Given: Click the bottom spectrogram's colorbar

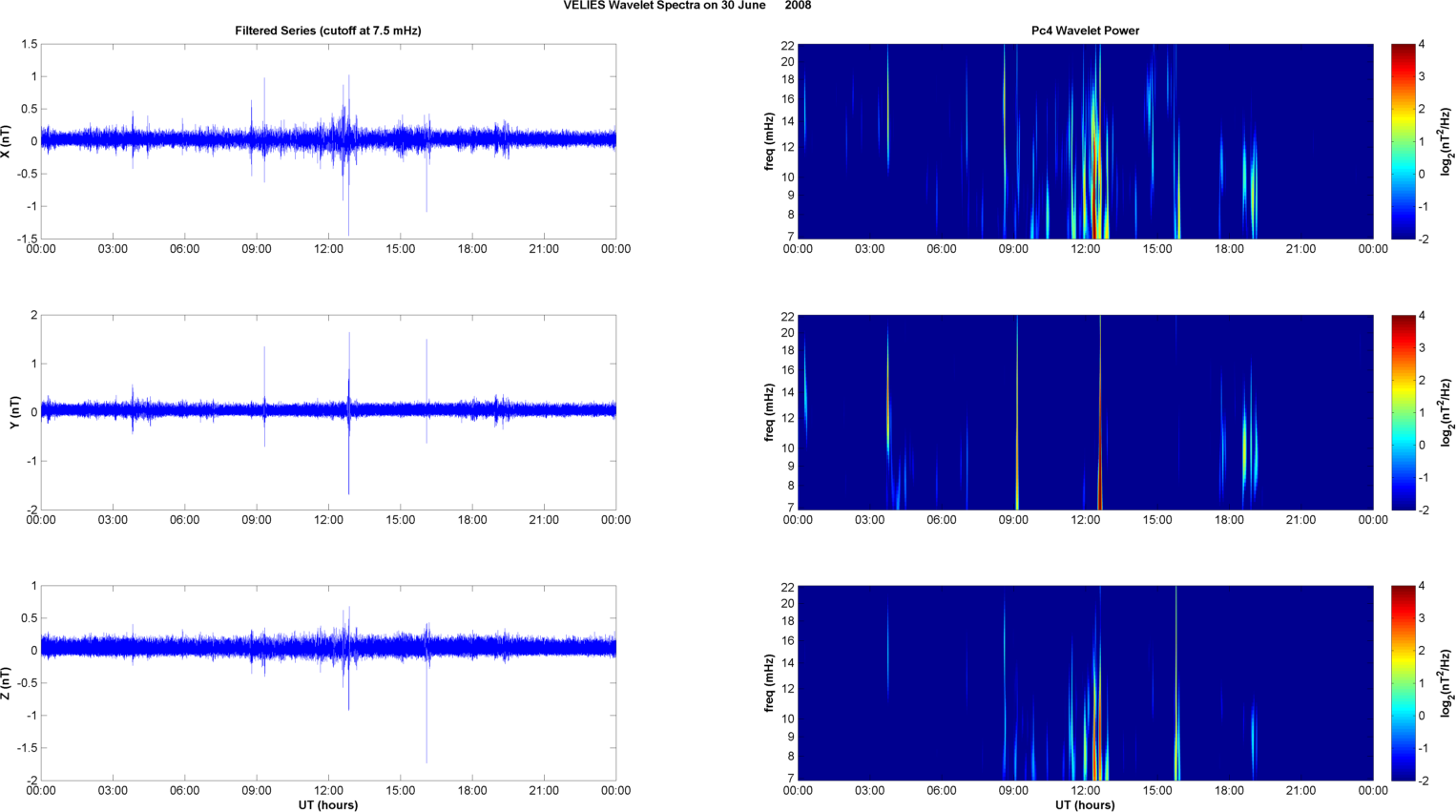Looking at the screenshot, I should click(x=1403, y=683).
